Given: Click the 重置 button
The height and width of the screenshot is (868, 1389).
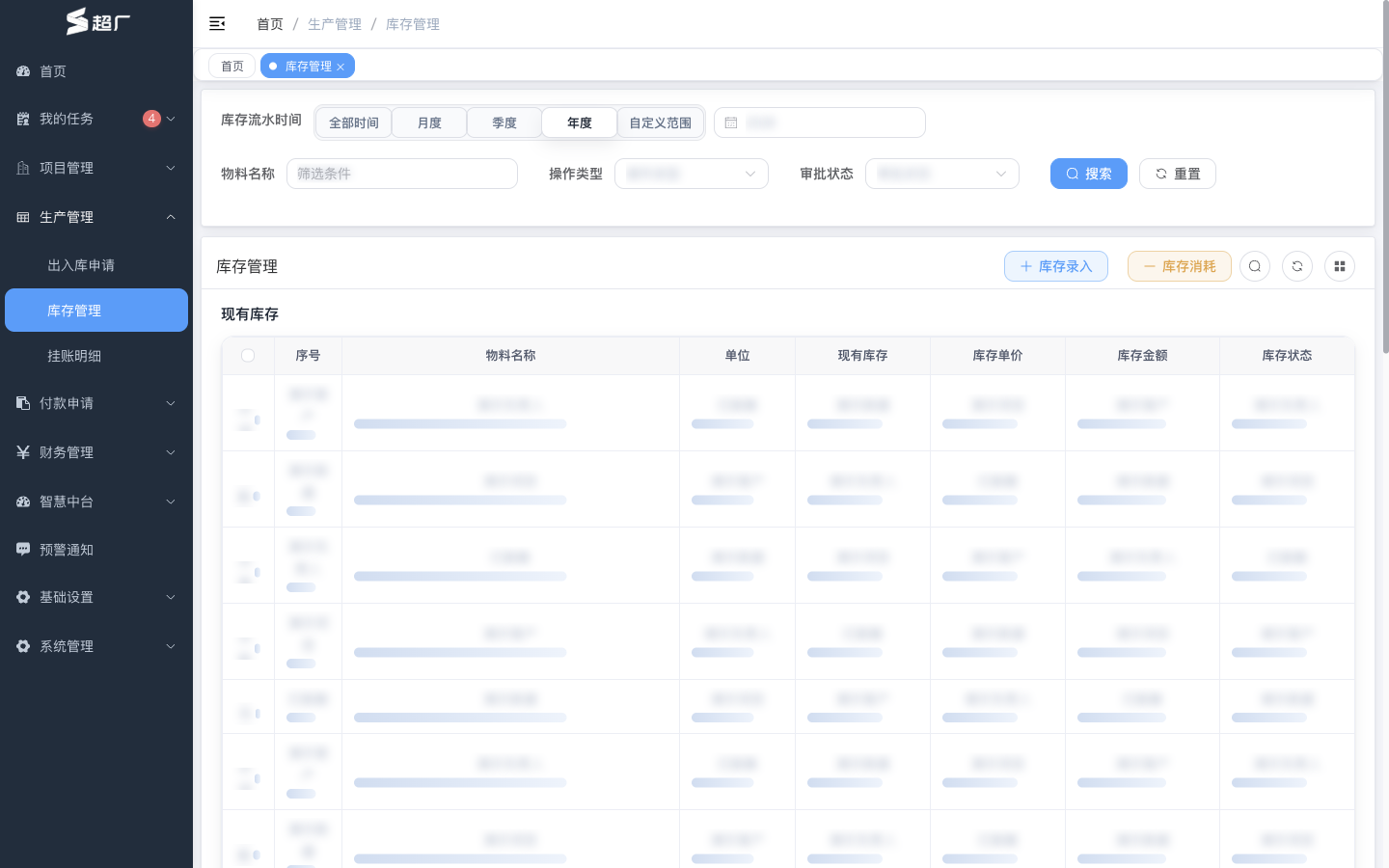Looking at the screenshot, I should [x=1178, y=174].
